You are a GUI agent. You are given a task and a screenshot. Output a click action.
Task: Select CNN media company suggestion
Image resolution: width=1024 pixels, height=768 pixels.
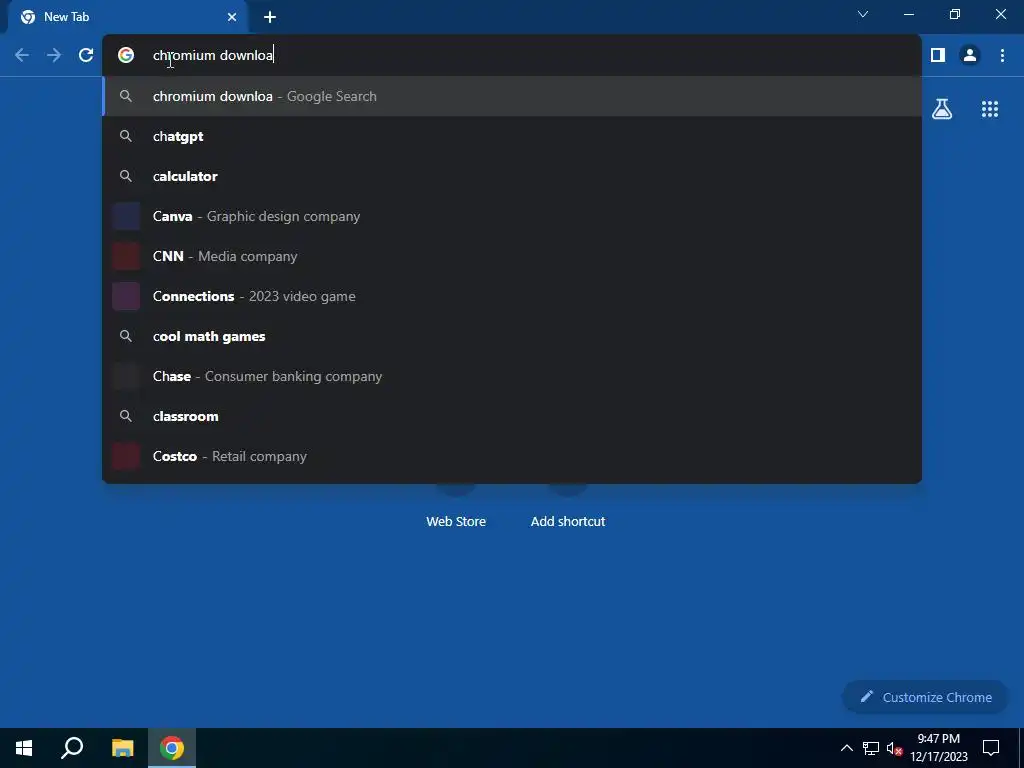pyautogui.click(x=512, y=256)
